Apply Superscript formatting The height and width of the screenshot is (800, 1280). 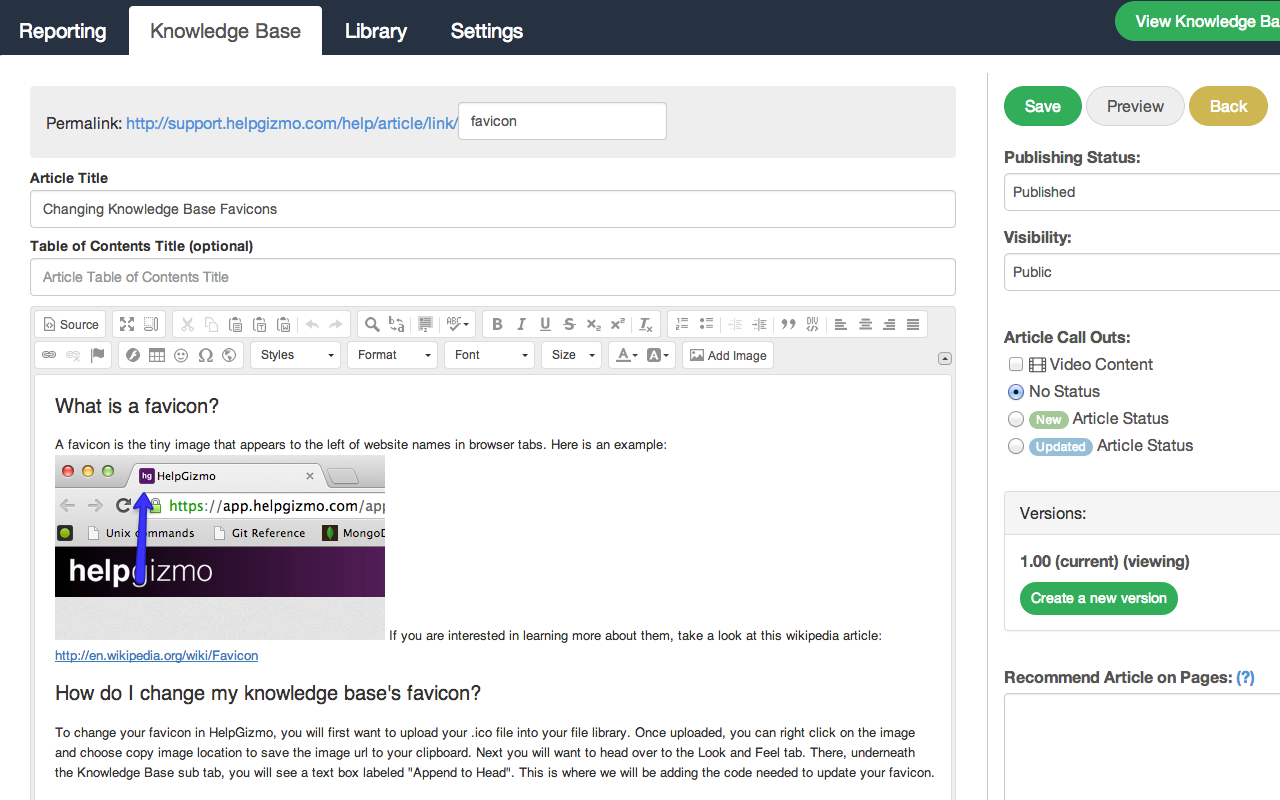pyautogui.click(x=617, y=324)
